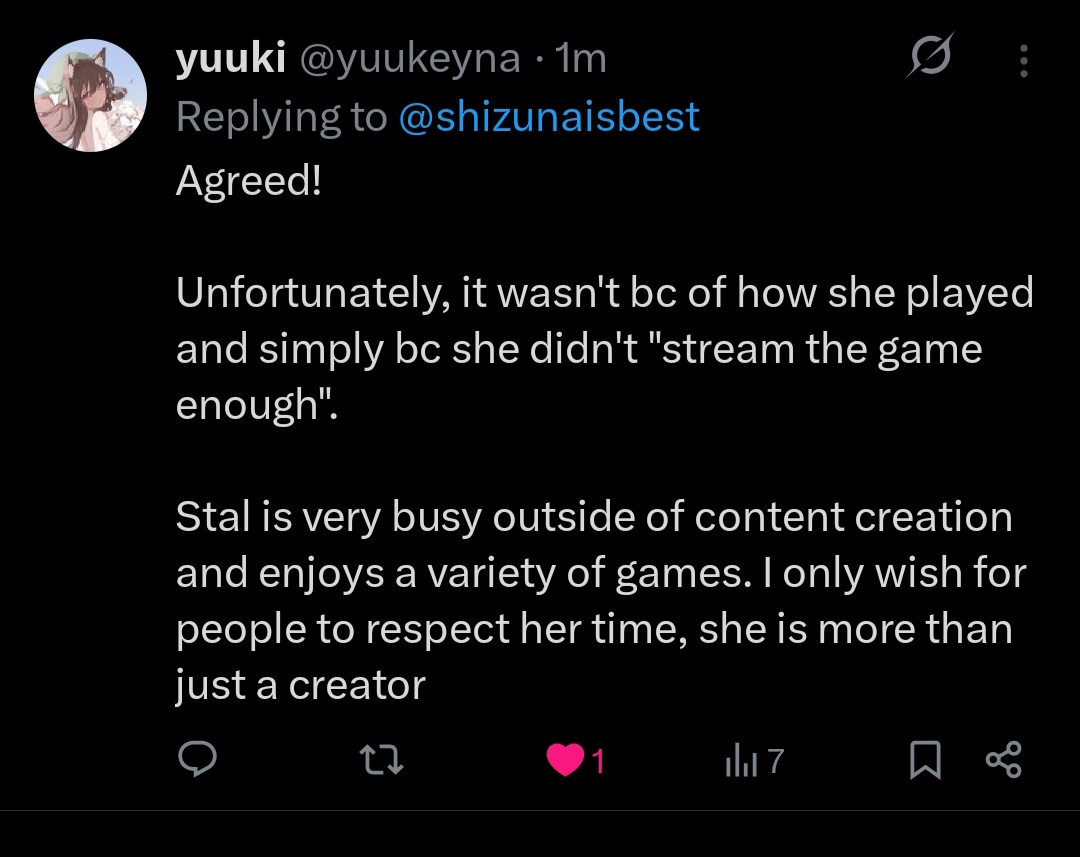This screenshot has width=1080, height=857.
Task: Click the like count number 1
Action: pos(599,763)
